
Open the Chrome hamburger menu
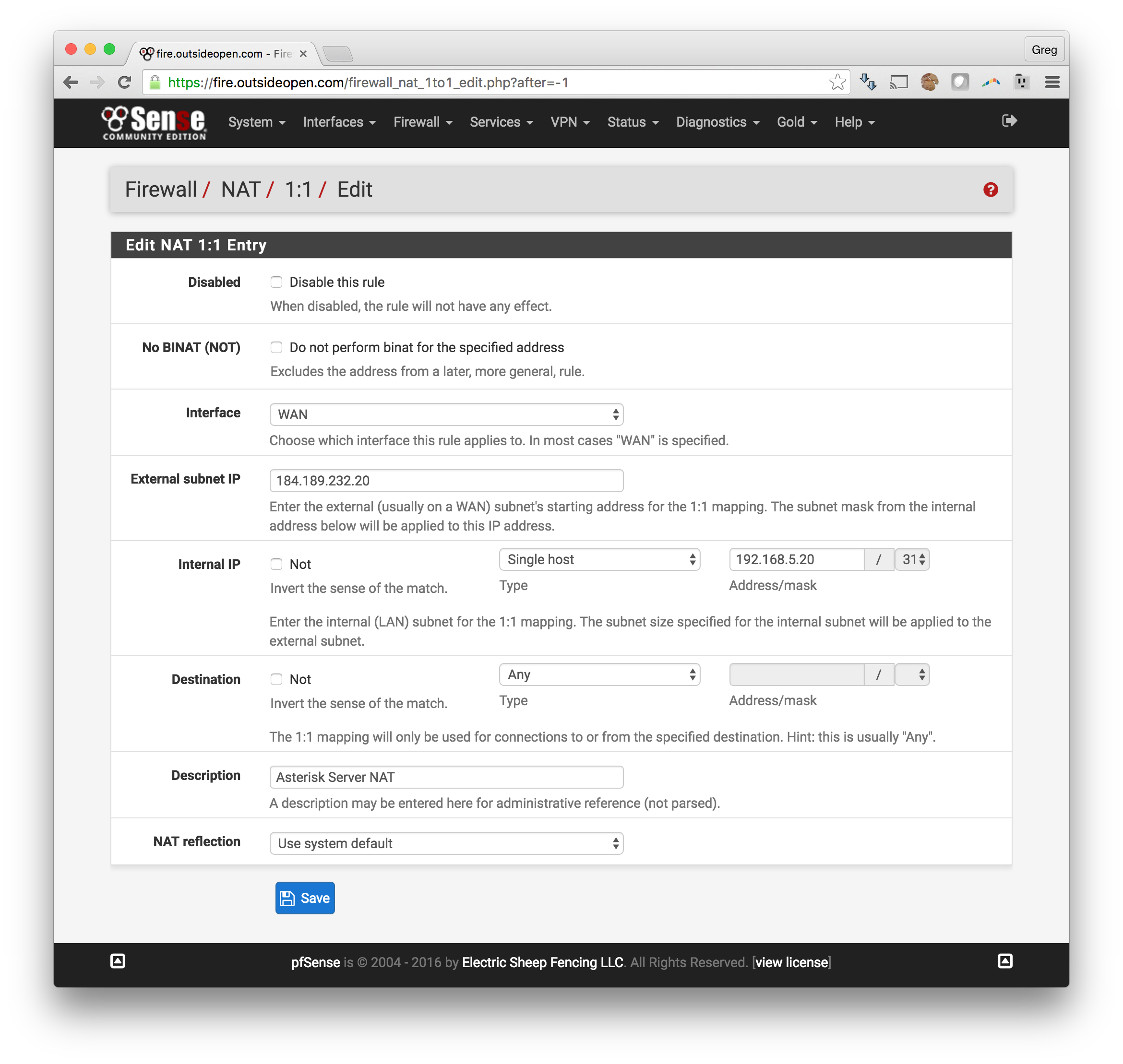[1052, 82]
